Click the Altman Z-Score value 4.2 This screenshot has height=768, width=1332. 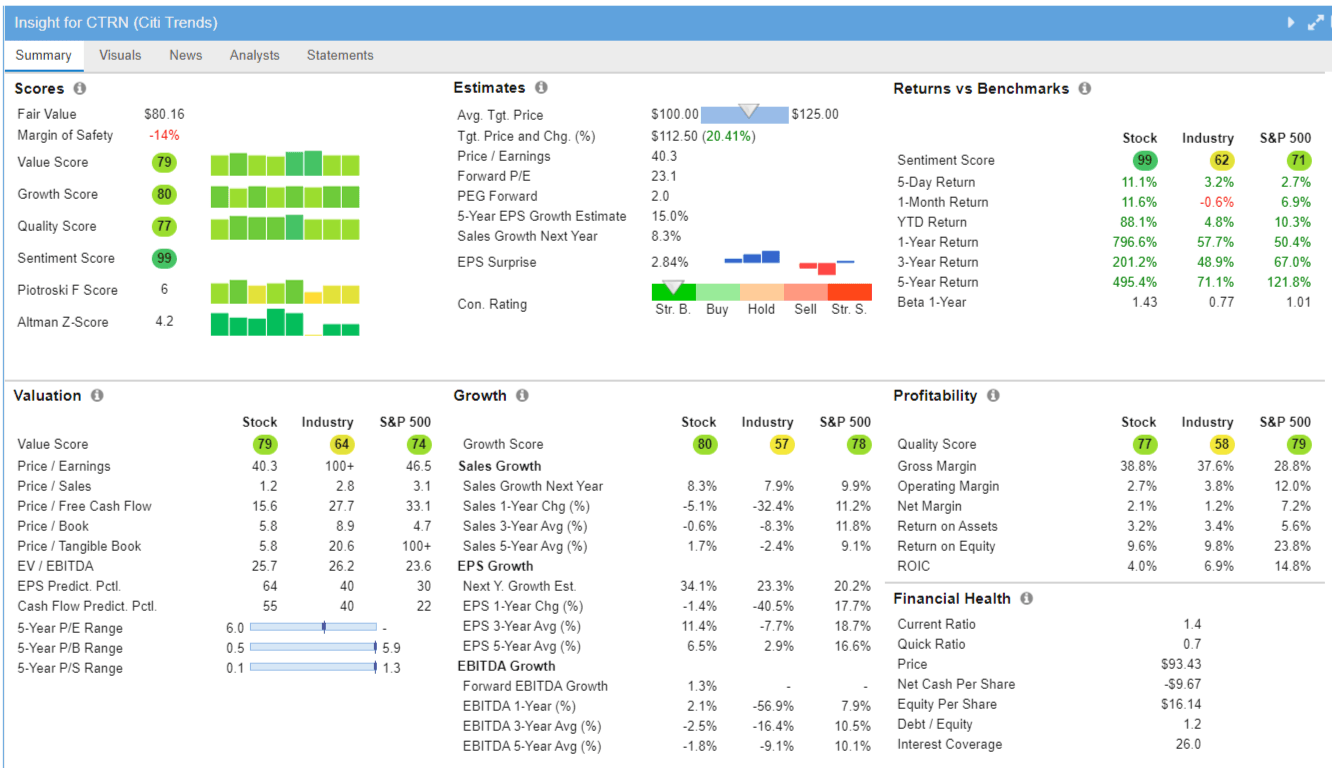pyautogui.click(x=164, y=322)
